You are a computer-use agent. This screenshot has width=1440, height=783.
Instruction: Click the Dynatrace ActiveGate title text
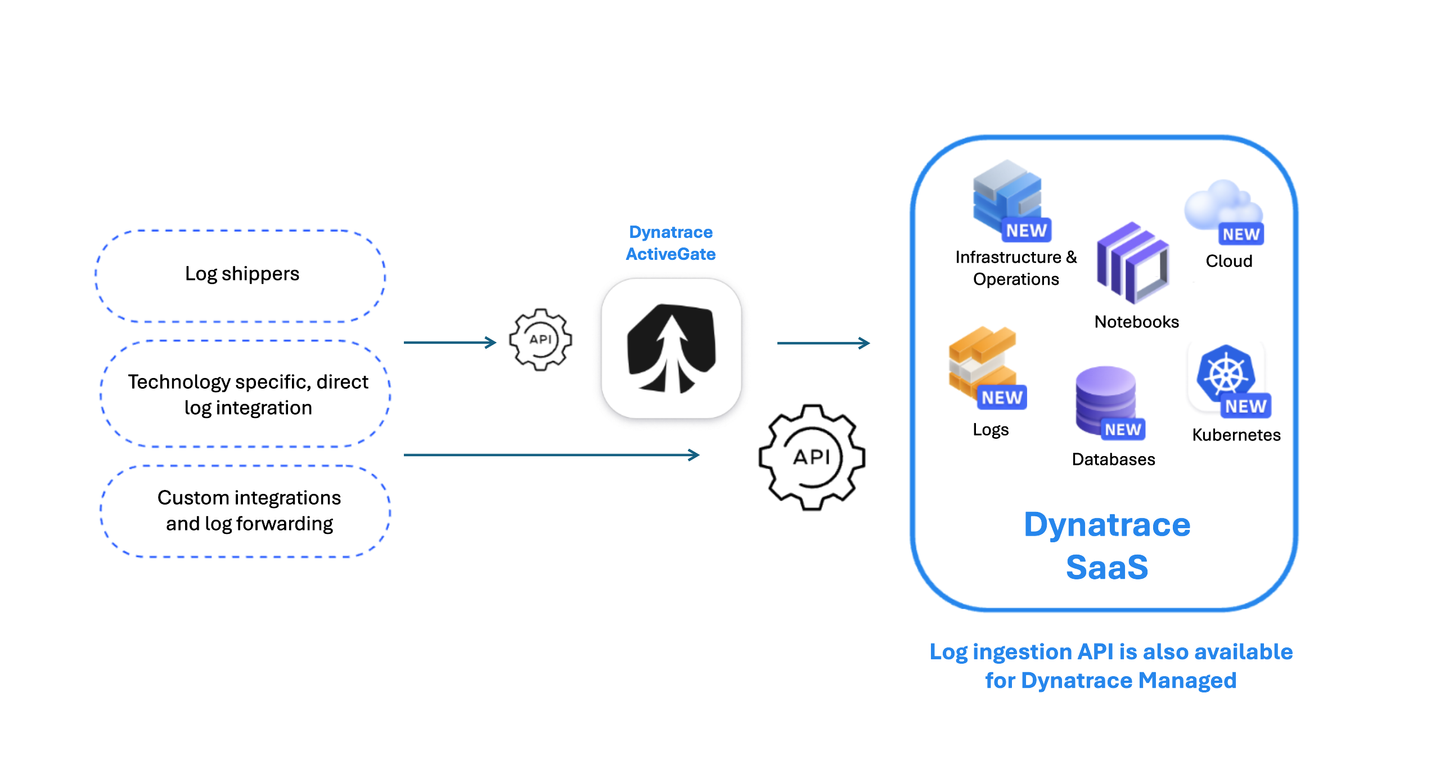coord(671,243)
